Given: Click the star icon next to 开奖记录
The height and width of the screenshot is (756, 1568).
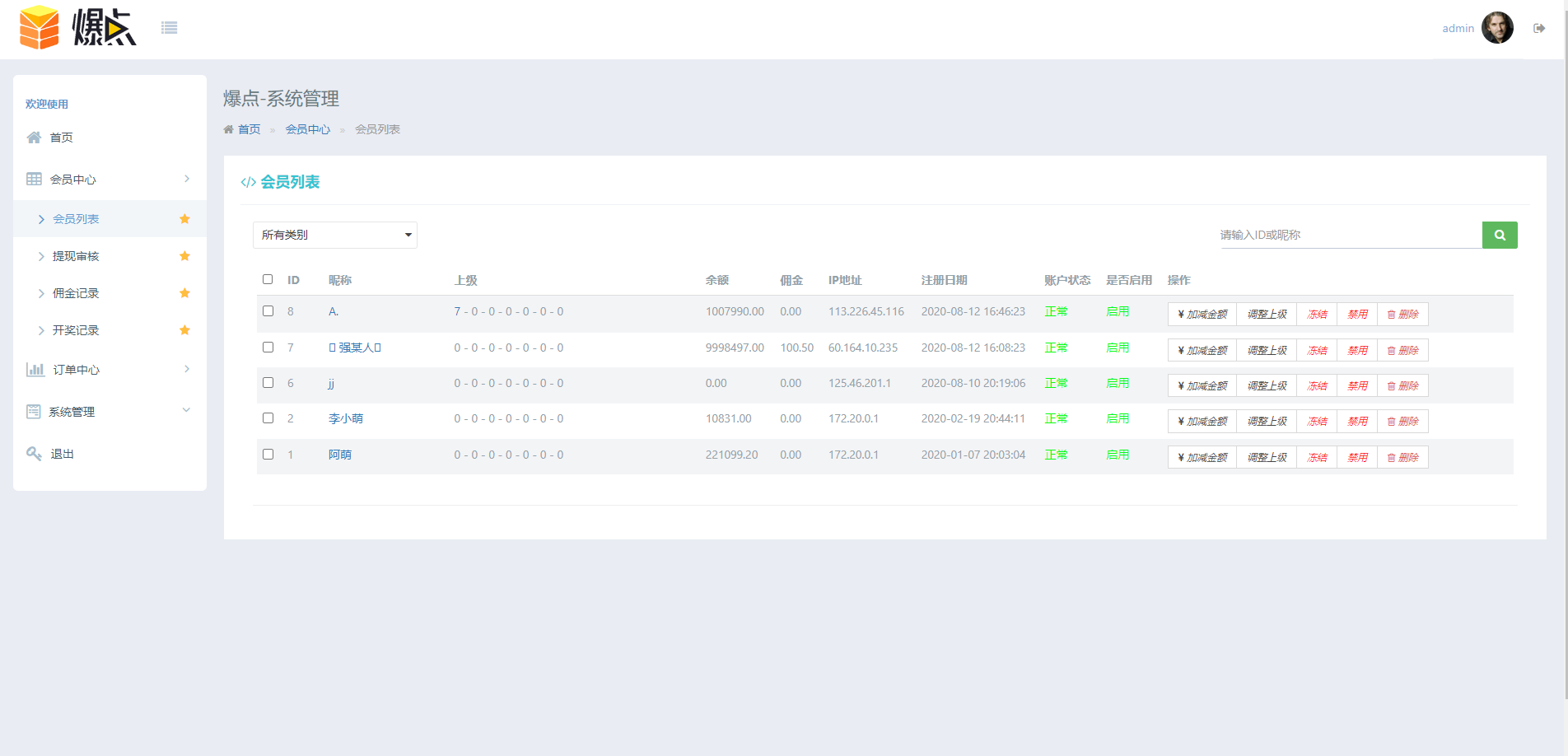Looking at the screenshot, I should [184, 330].
